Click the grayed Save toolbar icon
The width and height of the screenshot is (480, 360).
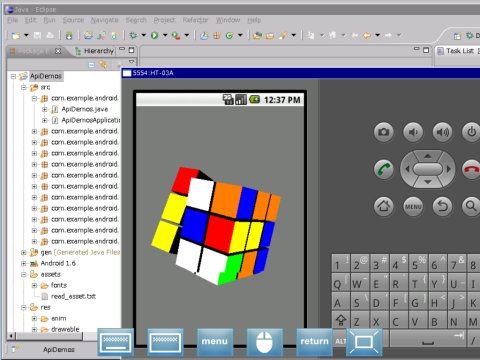(37, 35)
